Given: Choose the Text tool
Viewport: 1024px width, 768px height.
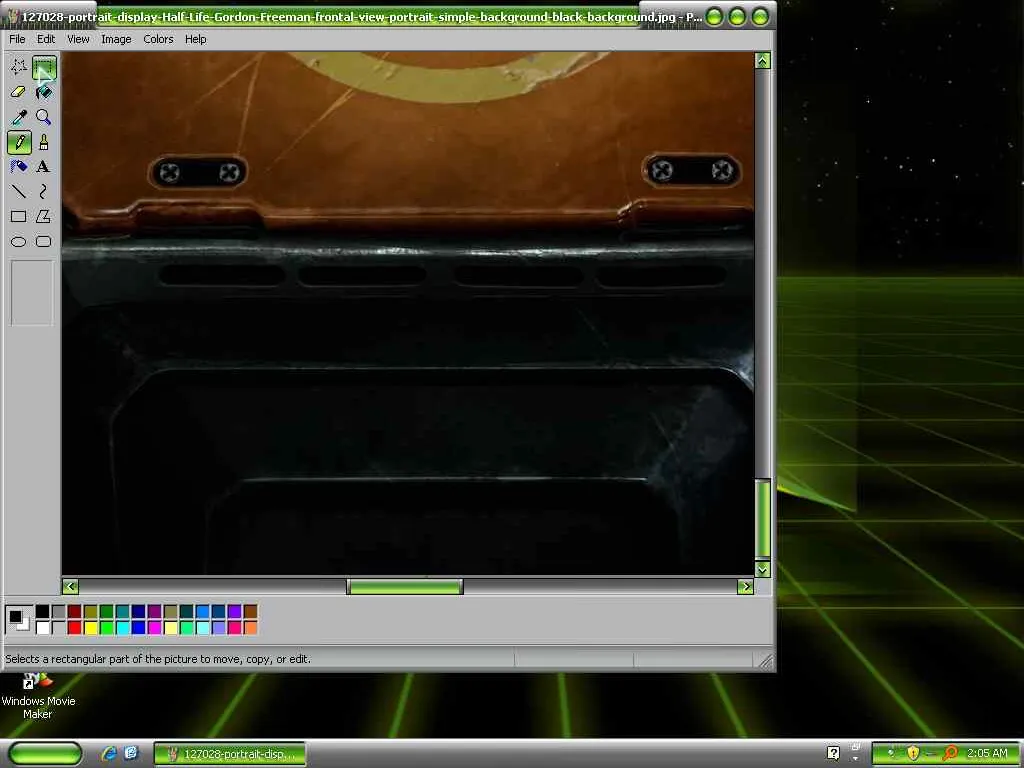Looking at the screenshot, I should 44,167.
